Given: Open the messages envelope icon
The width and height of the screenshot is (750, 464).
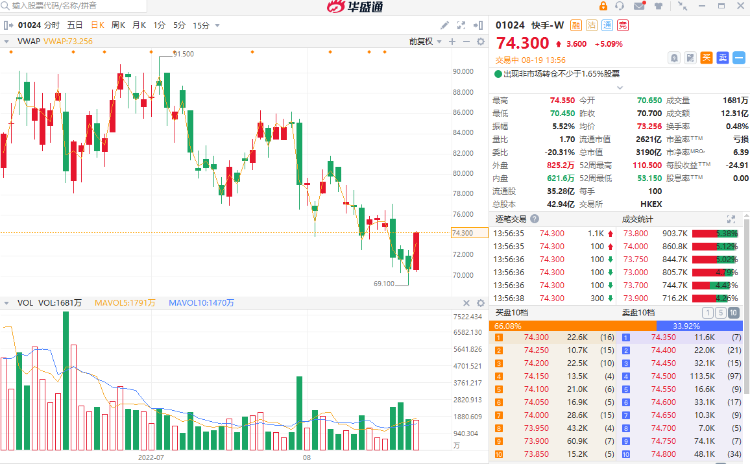Looking at the screenshot, I should 639,6.
